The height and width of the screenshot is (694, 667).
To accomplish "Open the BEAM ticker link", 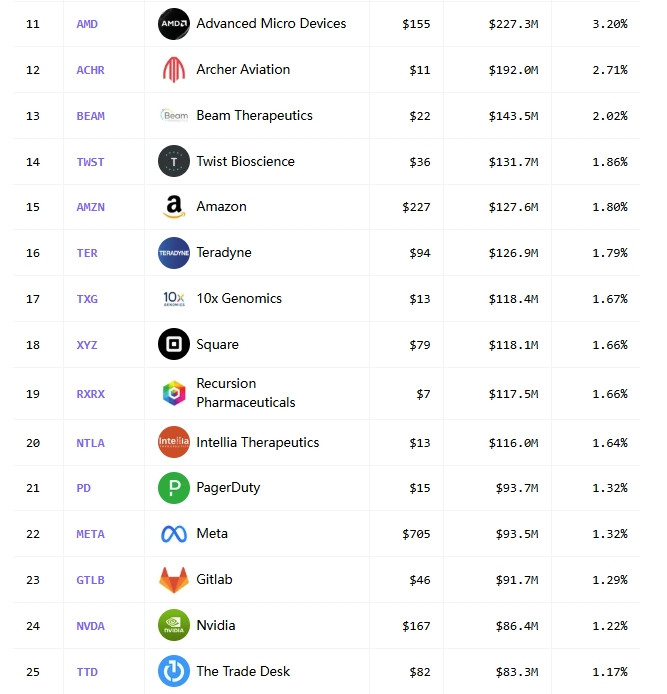I will 90,116.
